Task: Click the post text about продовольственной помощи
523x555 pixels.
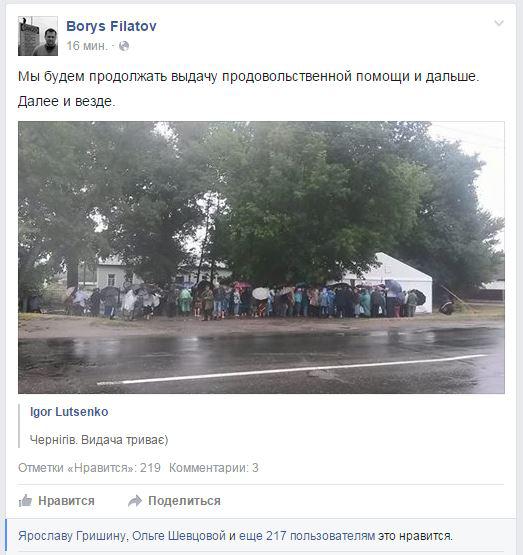Action: pos(248,76)
